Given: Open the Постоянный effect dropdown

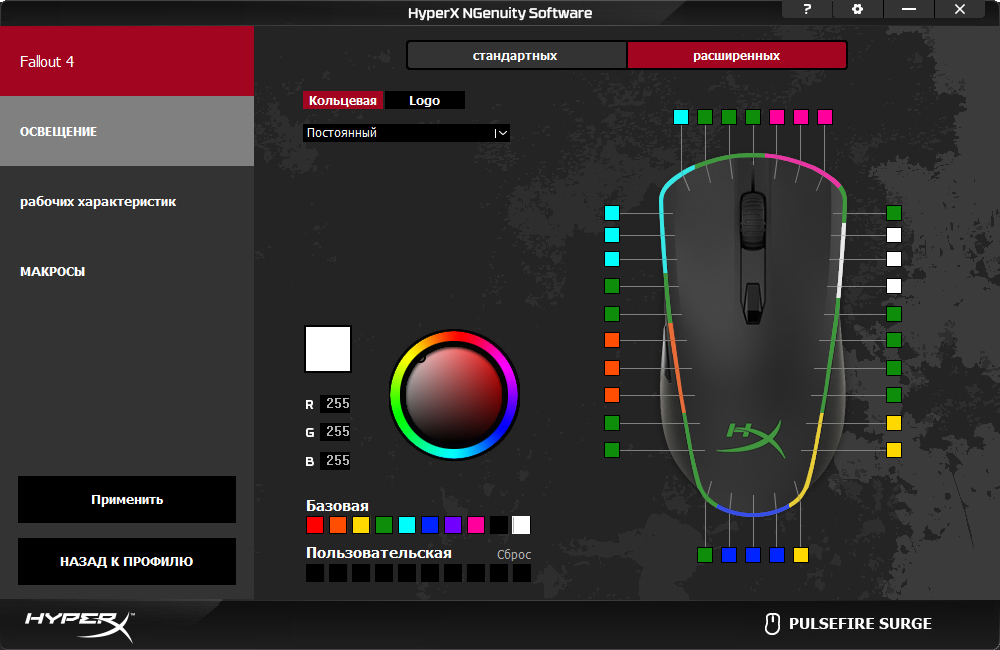Looking at the screenshot, I should 406,133.
